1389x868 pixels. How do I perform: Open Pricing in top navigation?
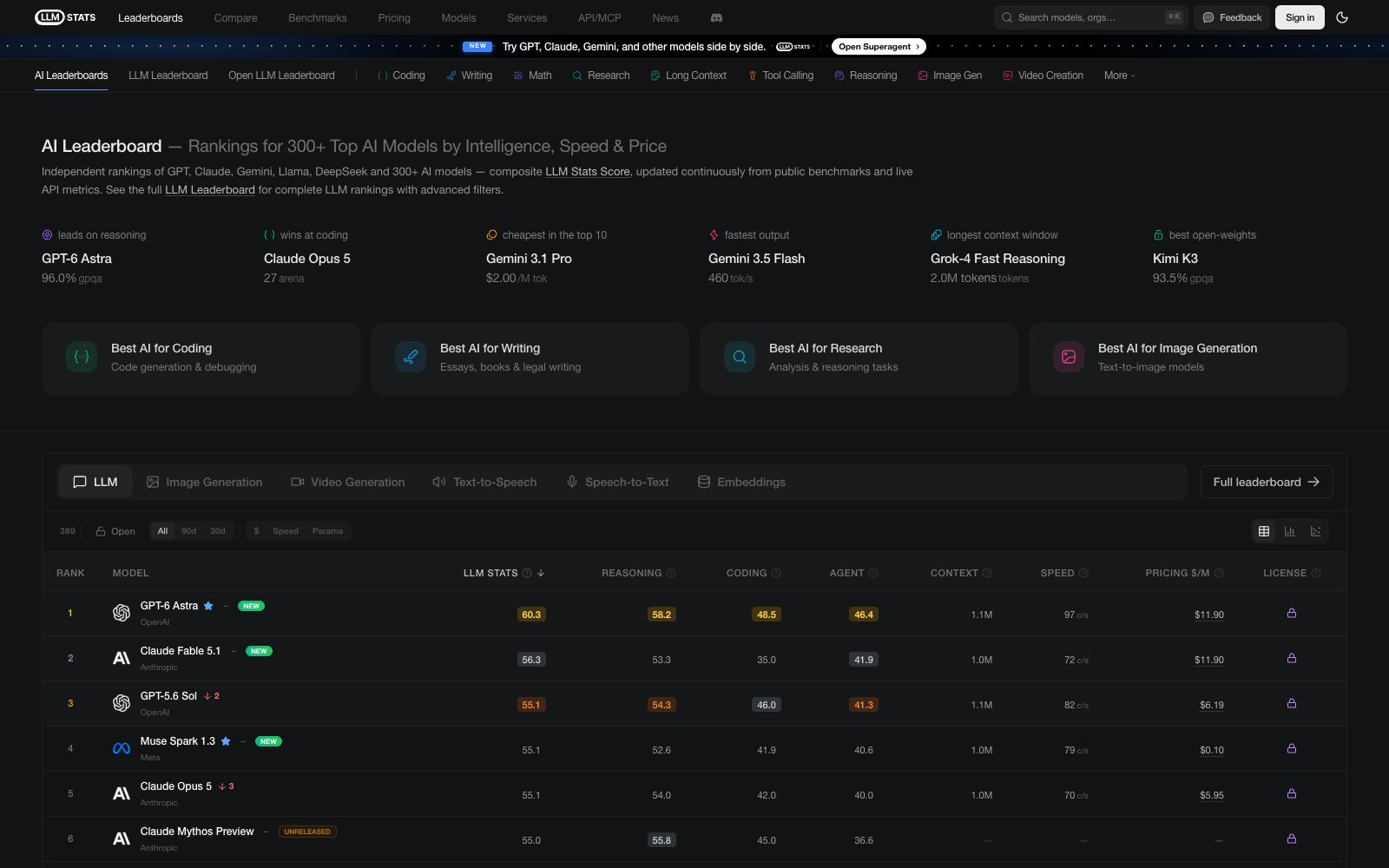click(x=394, y=17)
